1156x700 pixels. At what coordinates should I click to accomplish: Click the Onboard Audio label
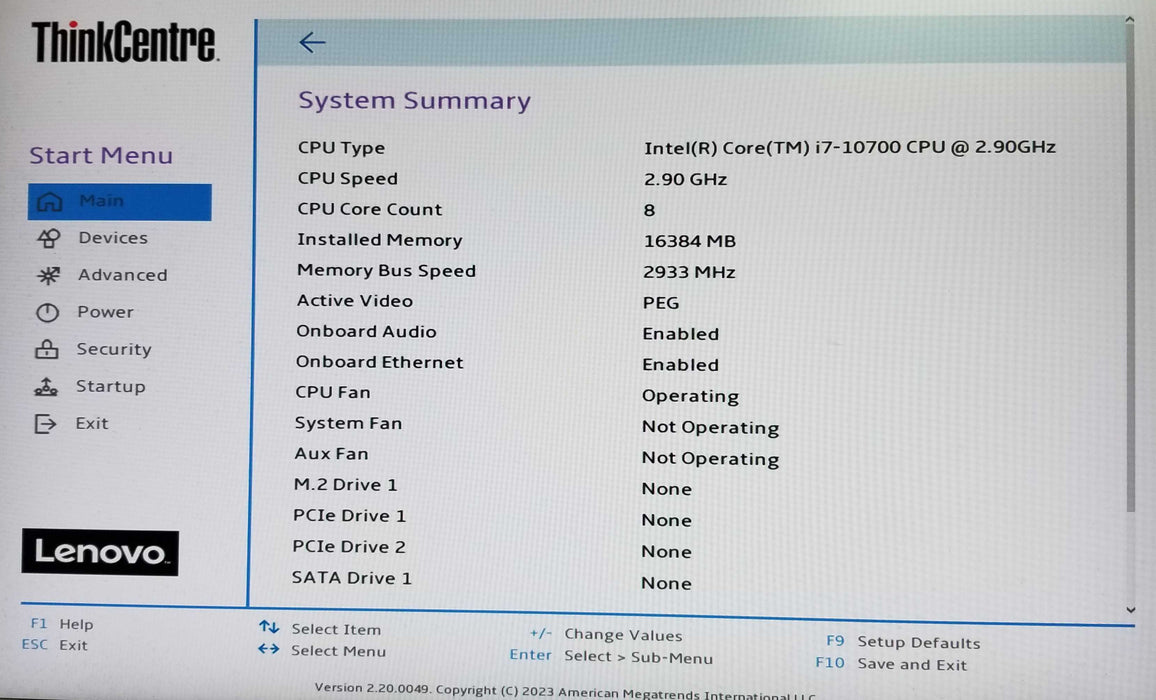click(366, 331)
